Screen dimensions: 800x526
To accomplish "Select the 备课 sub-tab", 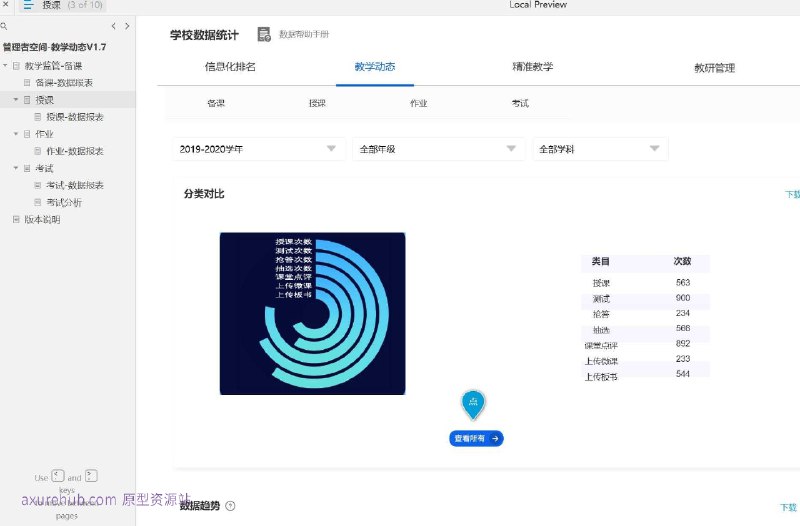I will [x=216, y=103].
